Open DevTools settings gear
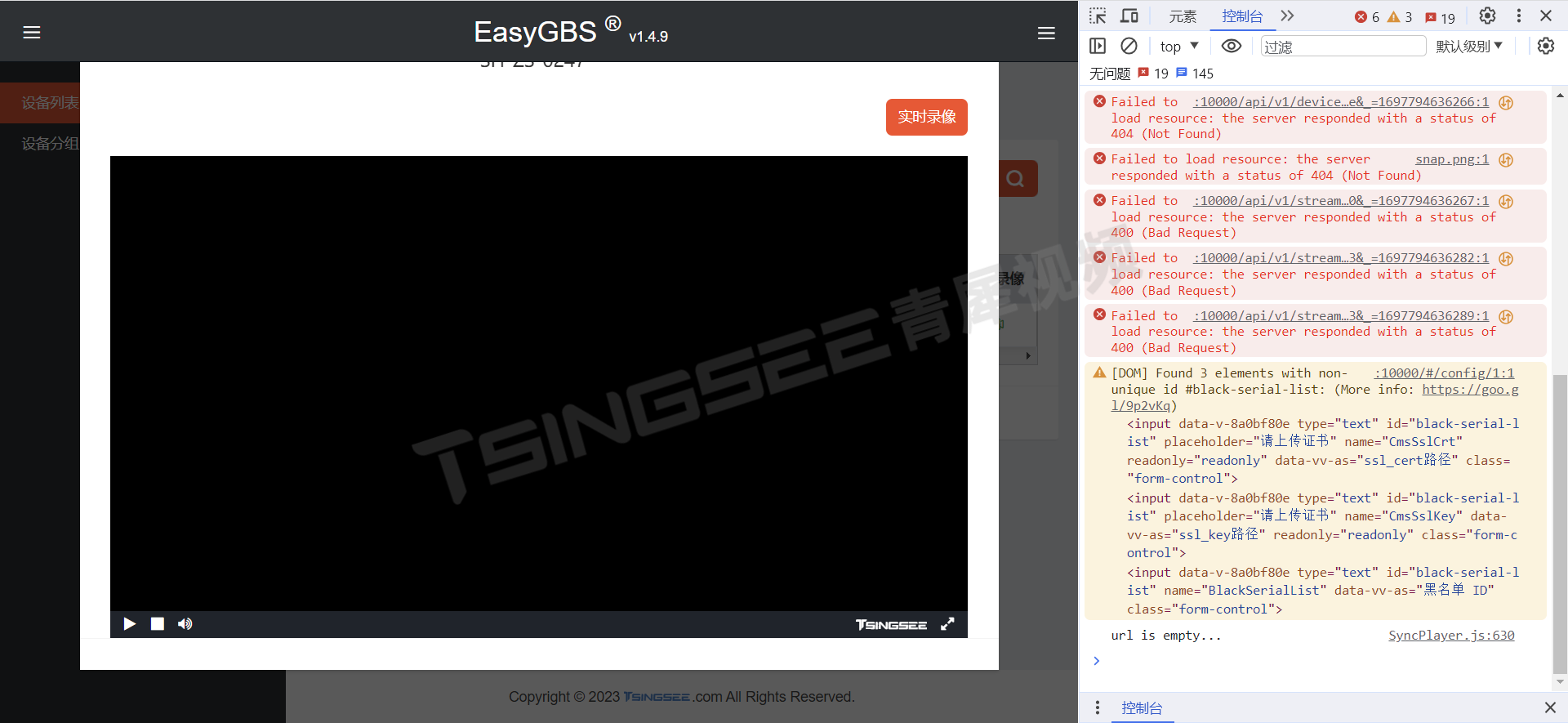The image size is (1568, 723). 1488,16
